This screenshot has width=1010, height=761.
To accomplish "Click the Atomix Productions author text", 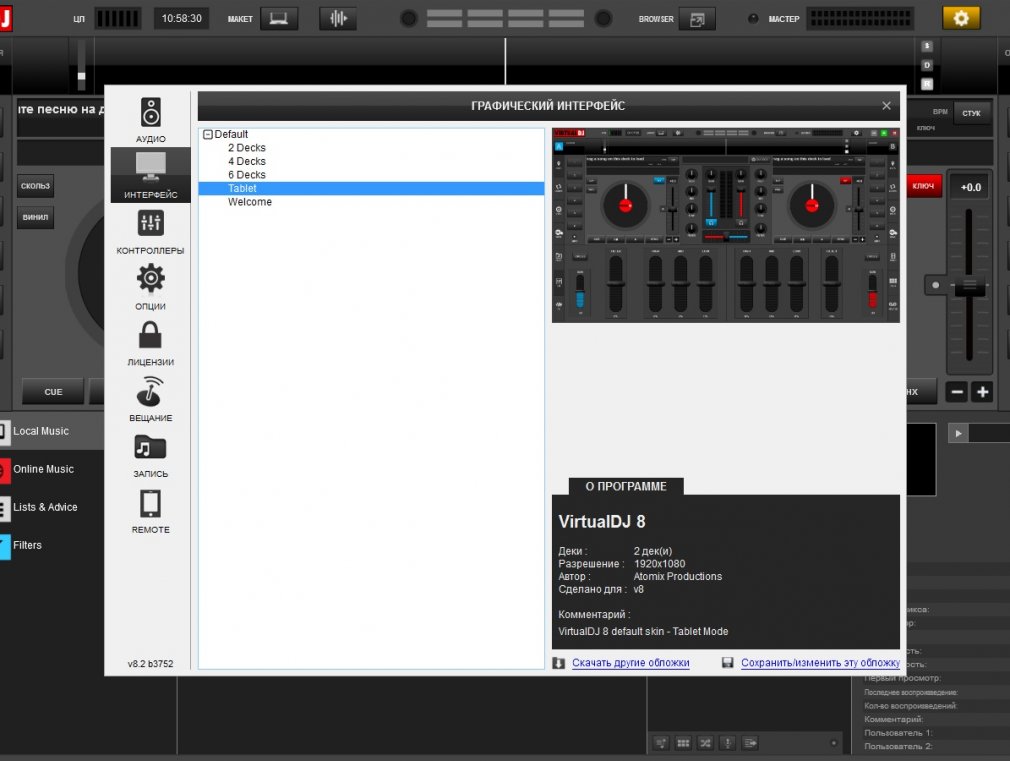I will 678,577.
